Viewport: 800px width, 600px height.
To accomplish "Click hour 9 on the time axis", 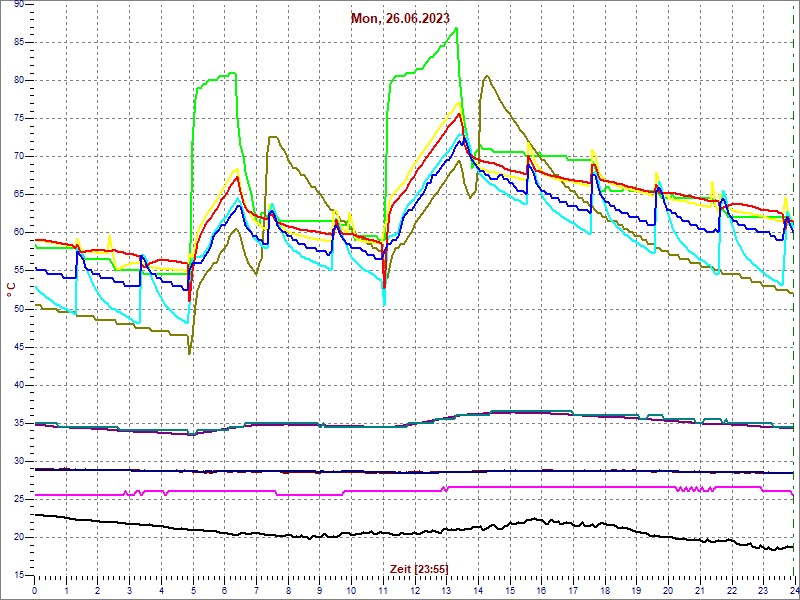I will click(319, 591).
